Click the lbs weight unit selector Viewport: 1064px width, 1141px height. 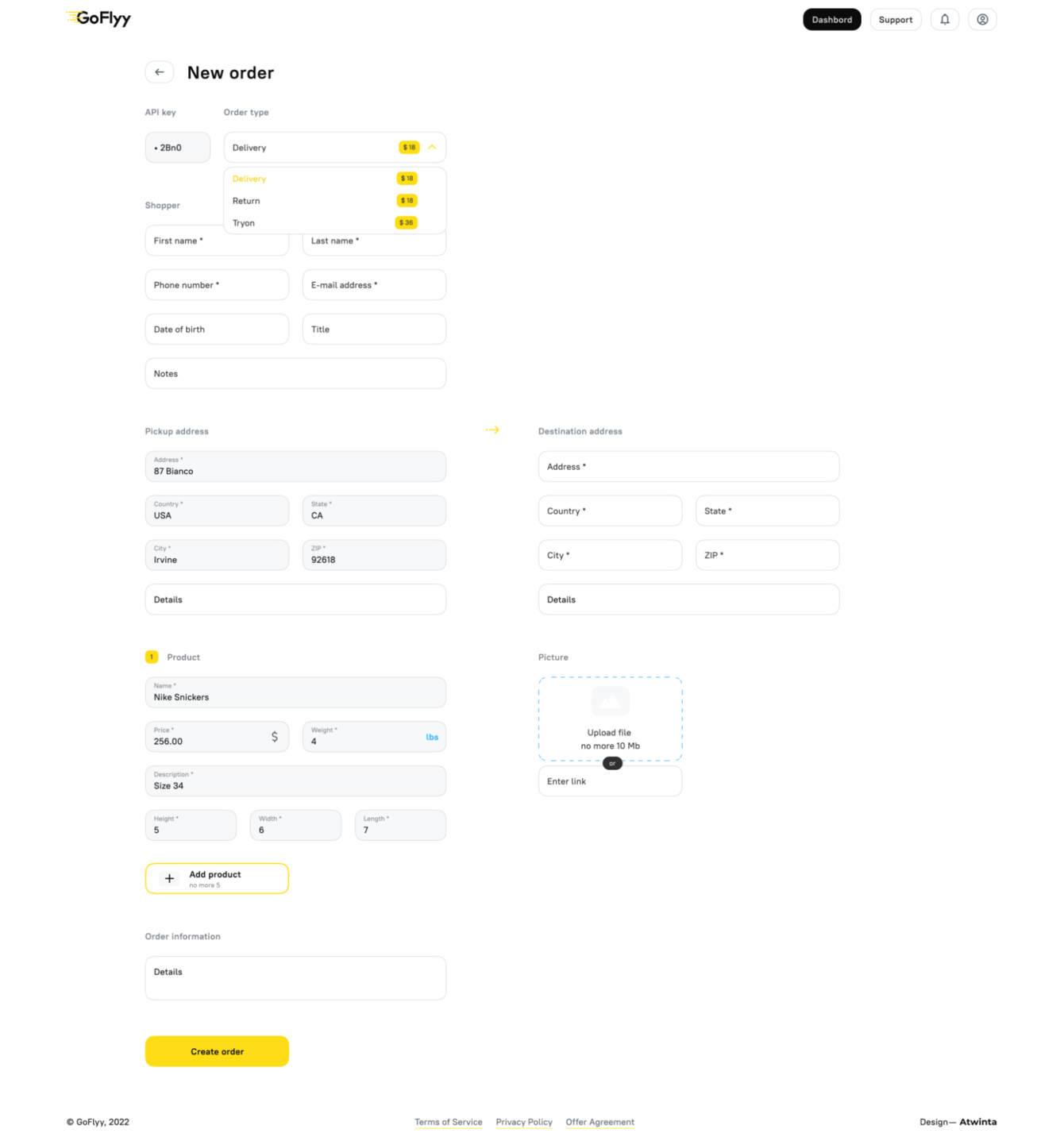click(432, 737)
